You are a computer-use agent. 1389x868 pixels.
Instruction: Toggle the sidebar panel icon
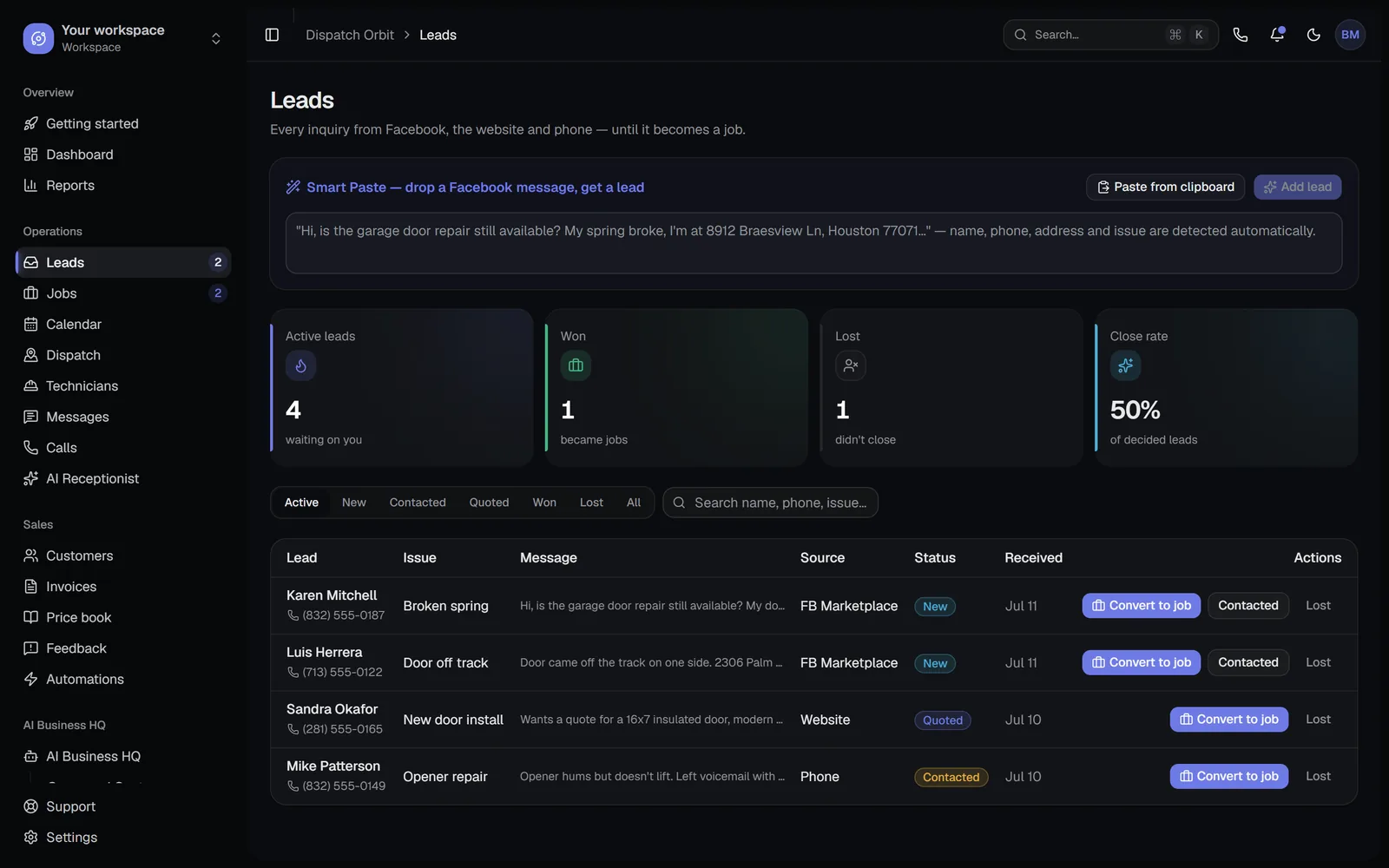click(272, 35)
